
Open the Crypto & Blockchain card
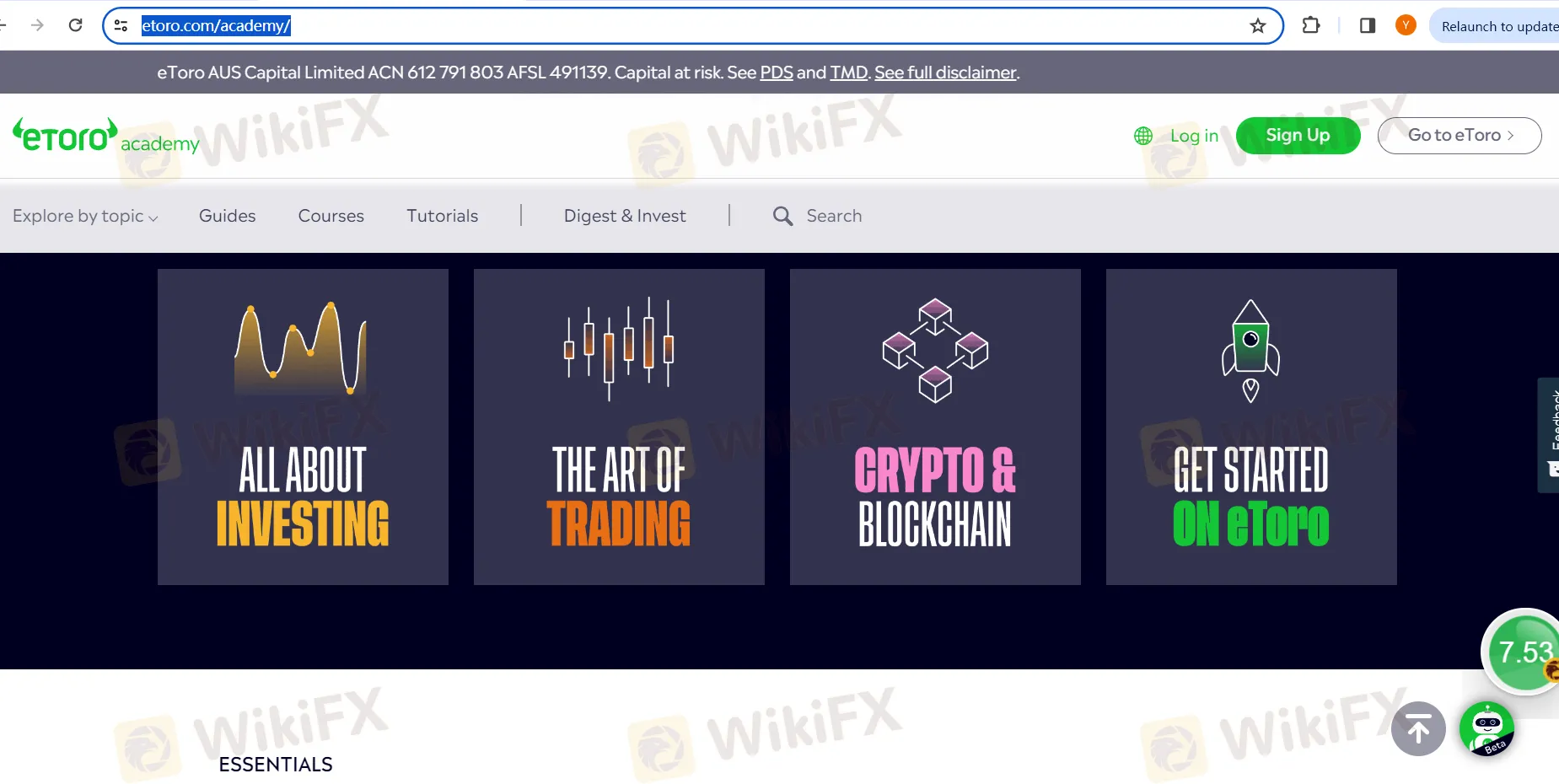click(935, 427)
